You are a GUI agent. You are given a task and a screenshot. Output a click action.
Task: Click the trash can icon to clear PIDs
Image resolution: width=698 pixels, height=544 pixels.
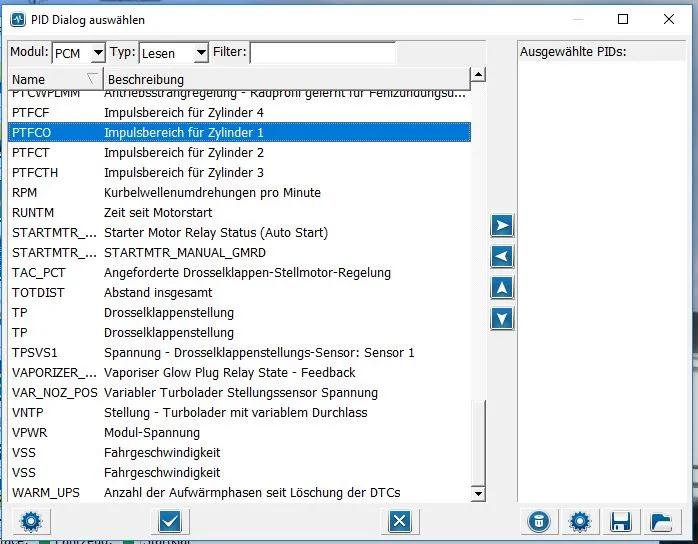pos(538,520)
